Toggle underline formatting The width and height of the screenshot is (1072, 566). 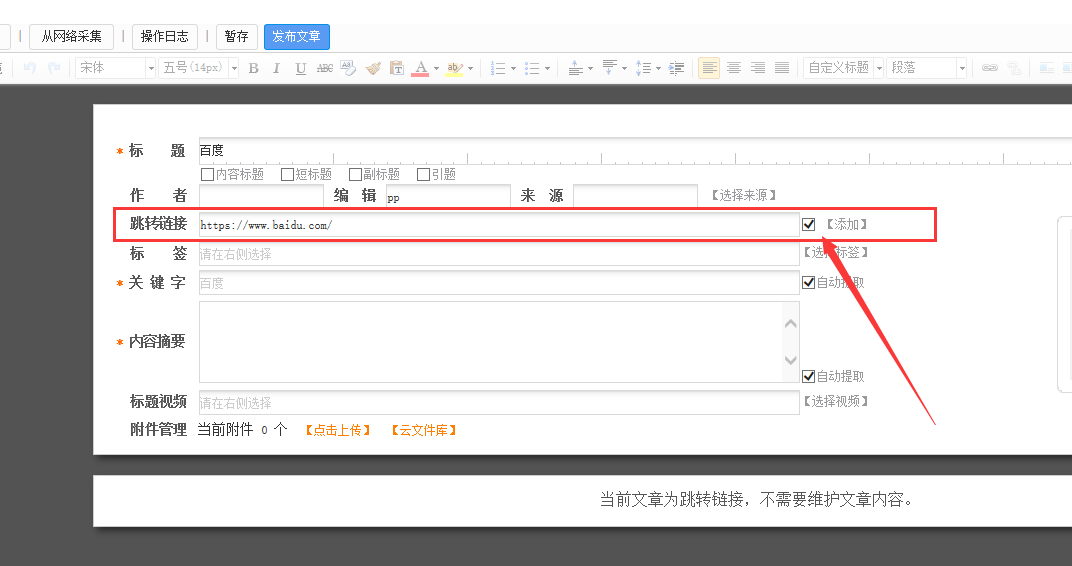(301, 68)
